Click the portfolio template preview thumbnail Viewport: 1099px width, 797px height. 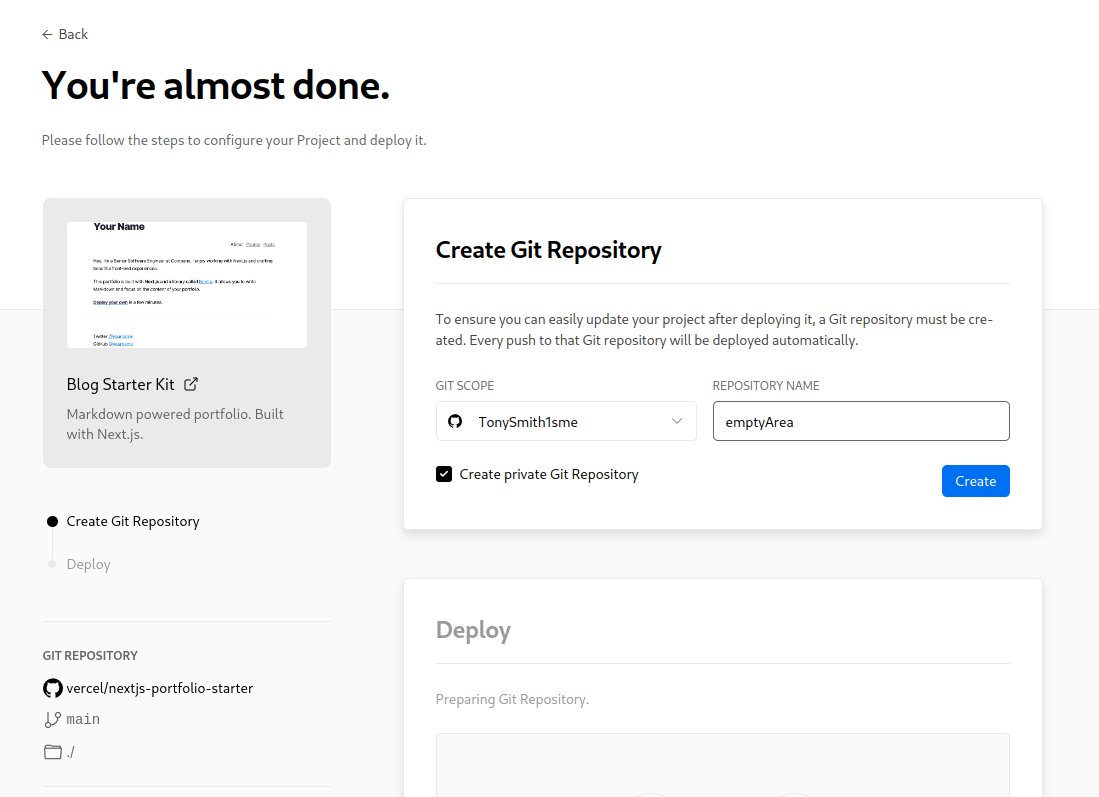pos(187,284)
